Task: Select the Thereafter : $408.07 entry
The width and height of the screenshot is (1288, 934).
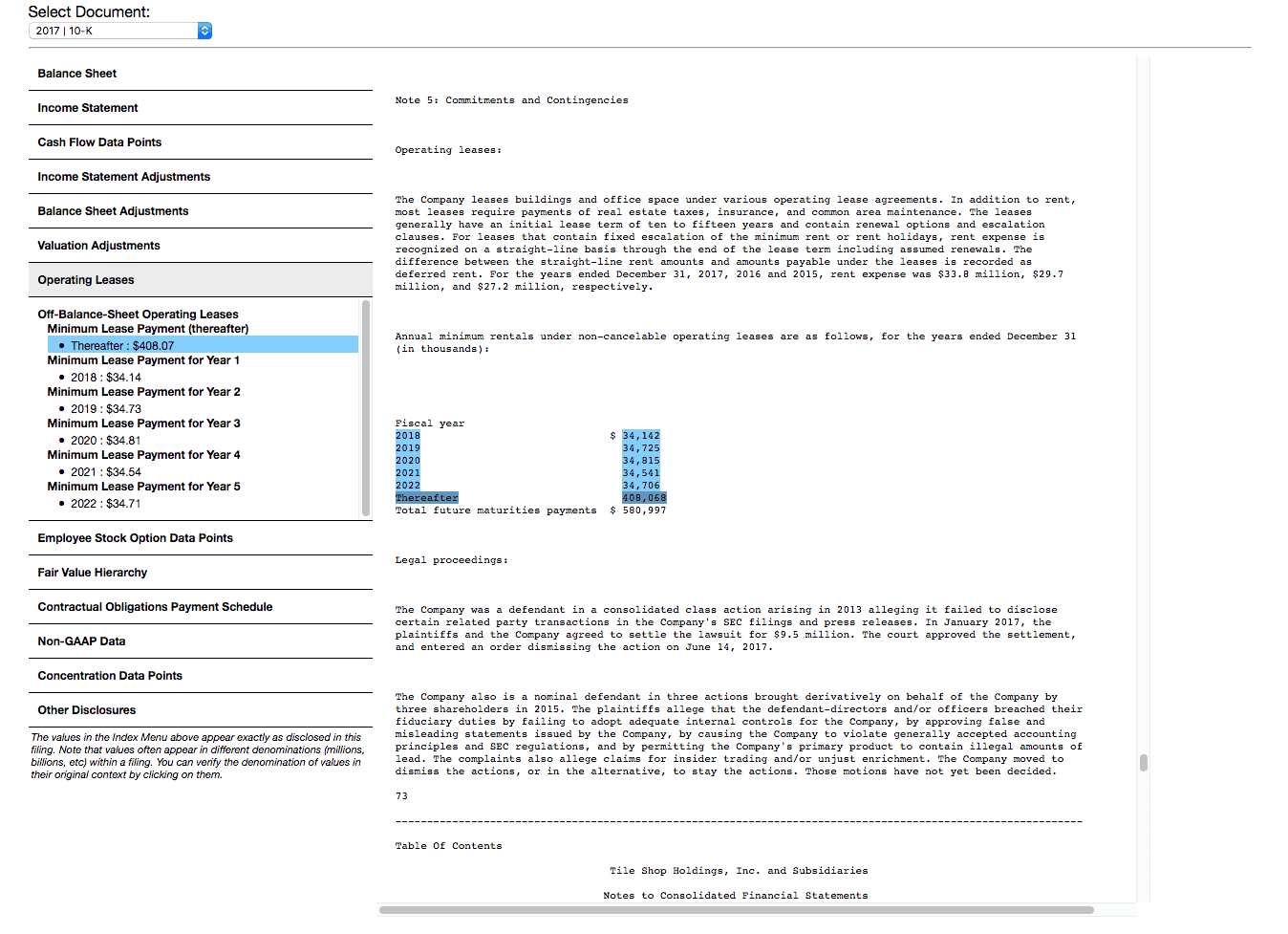Action: click(203, 345)
